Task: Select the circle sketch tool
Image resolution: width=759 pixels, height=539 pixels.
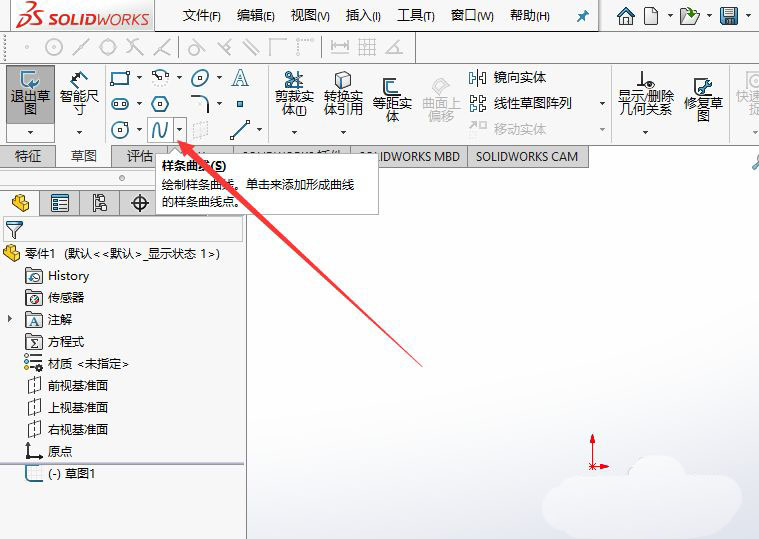Action: 120,130
